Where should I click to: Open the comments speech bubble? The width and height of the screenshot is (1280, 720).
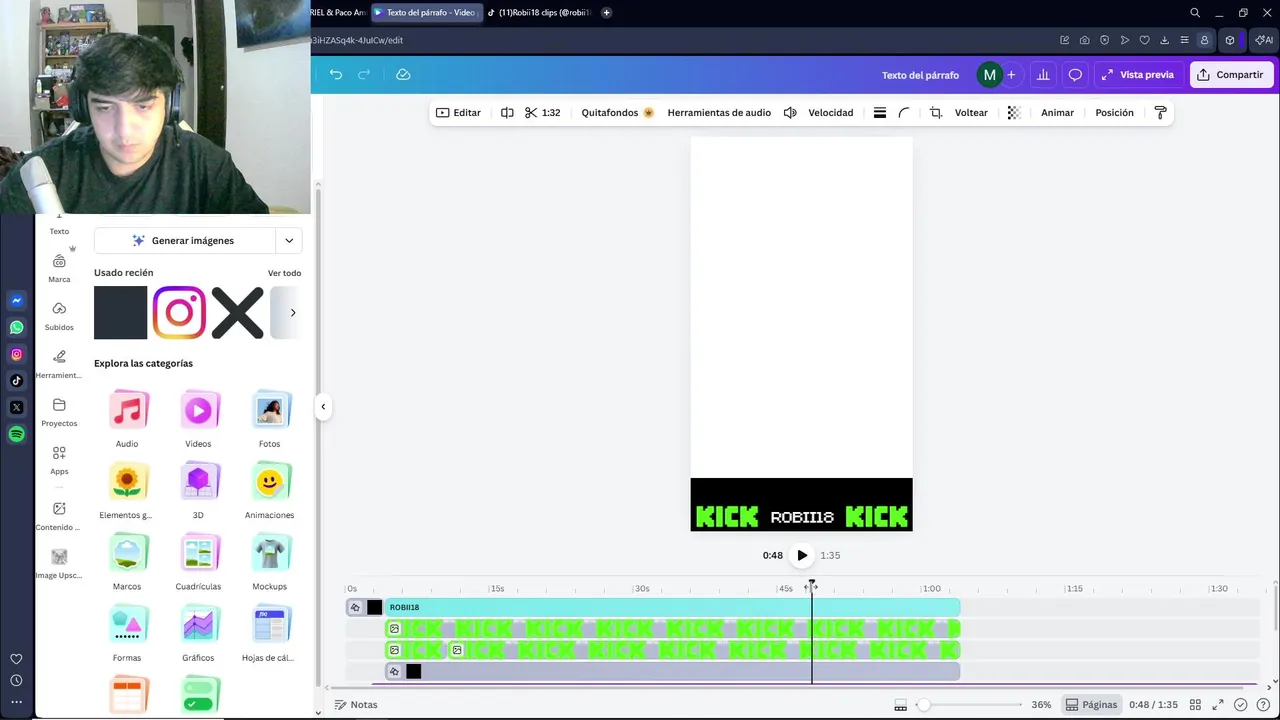[x=1075, y=75]
